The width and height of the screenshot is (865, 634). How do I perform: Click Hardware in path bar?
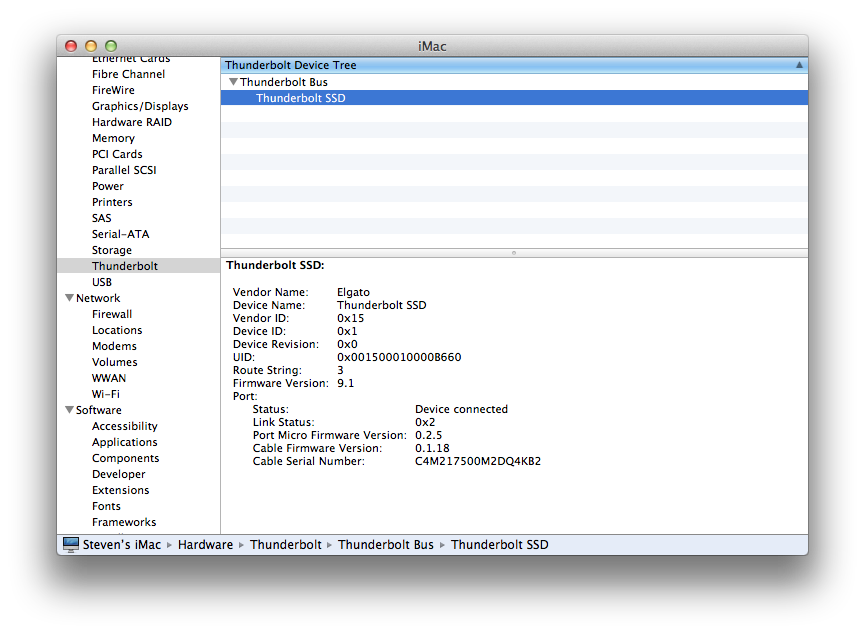point(205,545)
